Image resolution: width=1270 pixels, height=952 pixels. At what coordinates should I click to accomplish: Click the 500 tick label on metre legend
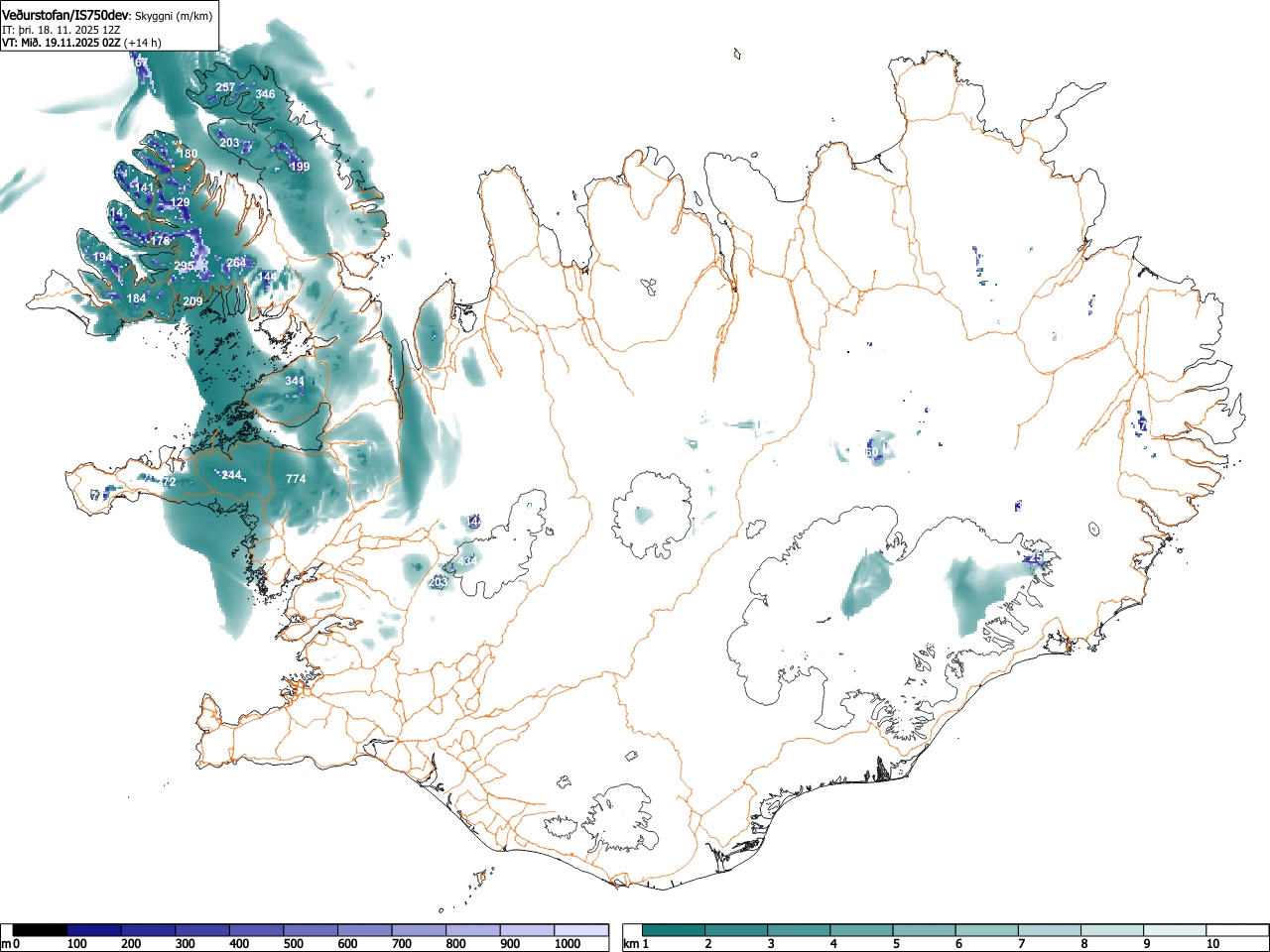(294, 944)
